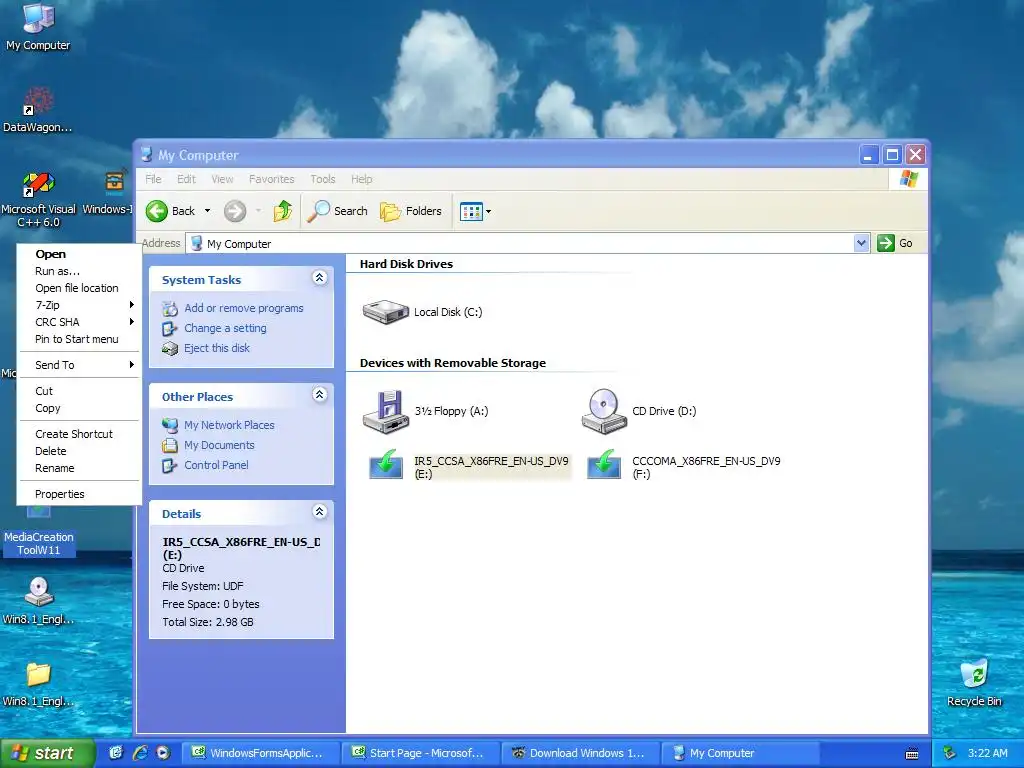
Task: Launch Internet Explorer from quick launch
Action: (x=140, y=753)
